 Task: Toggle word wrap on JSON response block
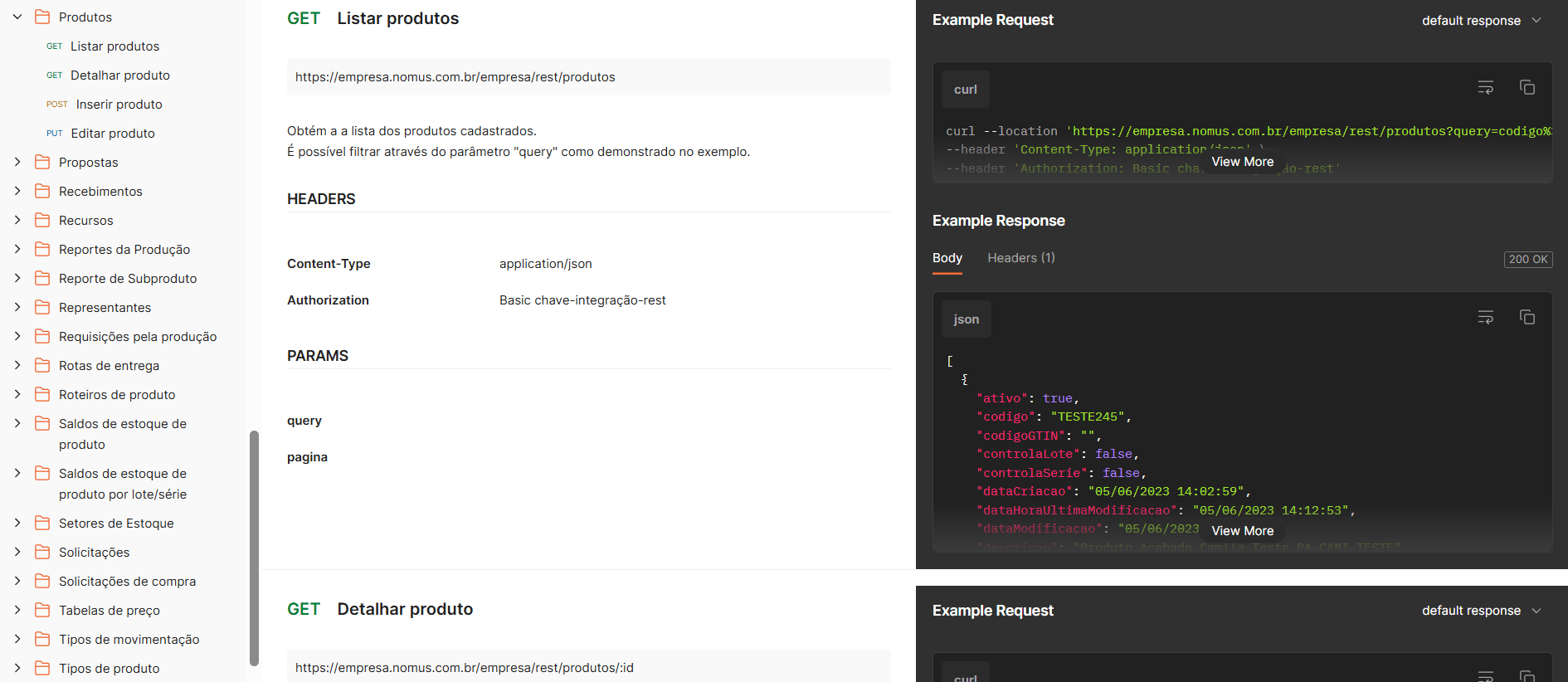coord(1485,318)
